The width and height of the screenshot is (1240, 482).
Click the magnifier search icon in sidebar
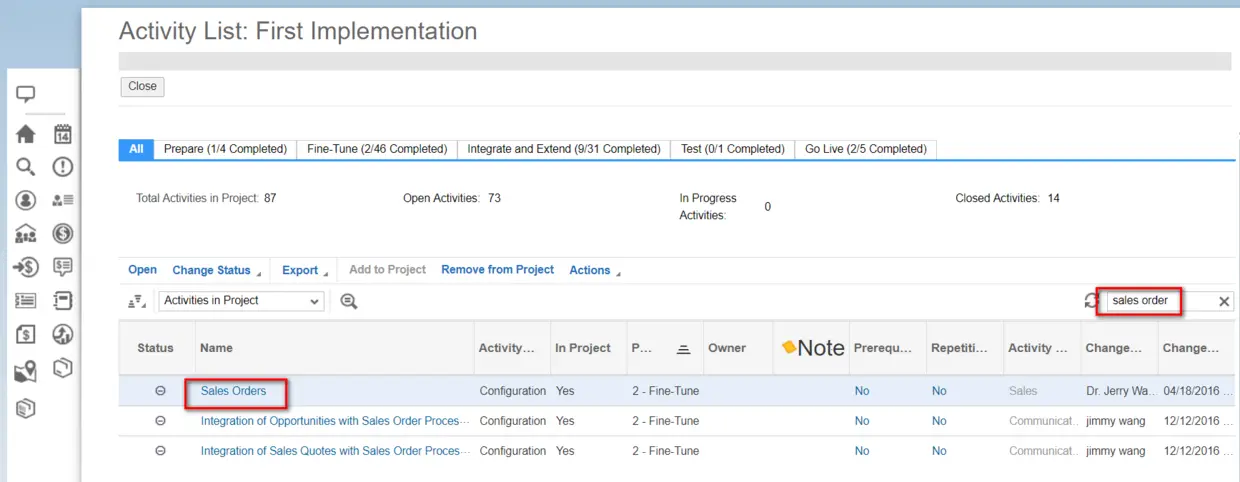[26, 167]
